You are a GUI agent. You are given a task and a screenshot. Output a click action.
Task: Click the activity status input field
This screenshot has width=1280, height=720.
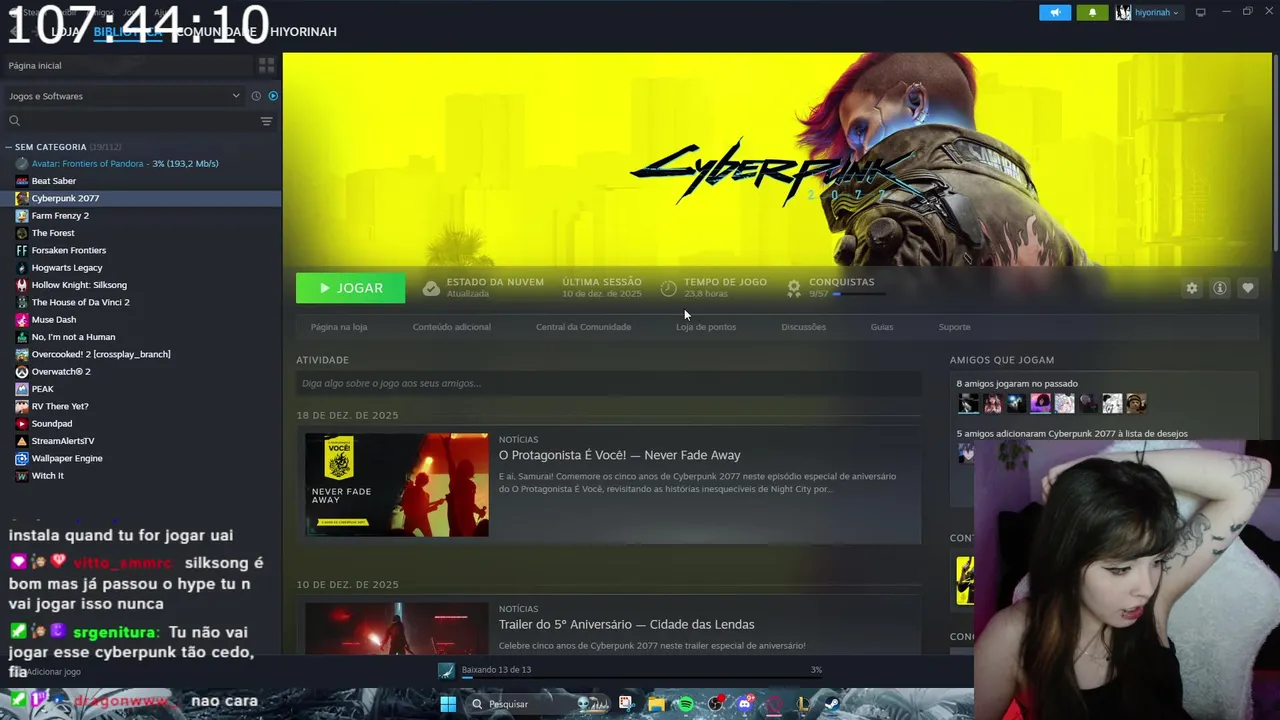(608, 383)
